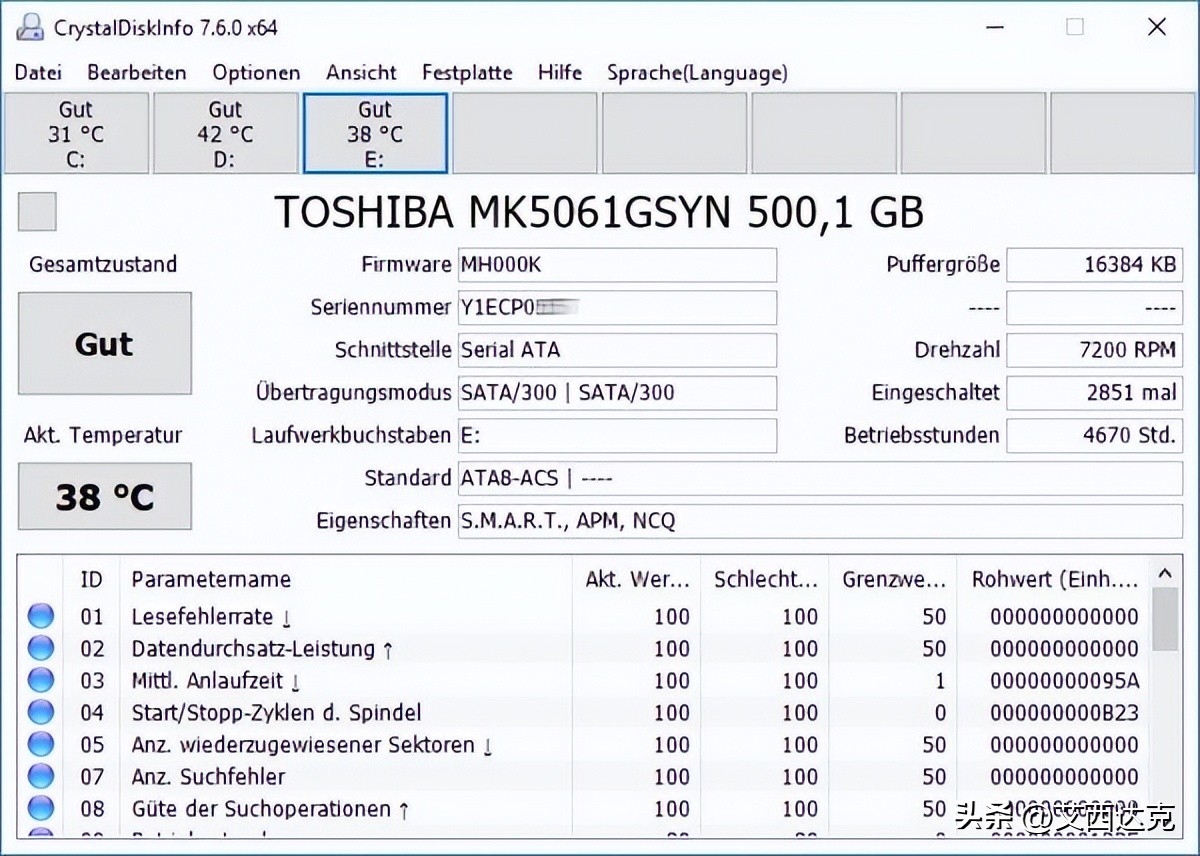Select the E: drive at 38 °C
This screenshot has height=856, width=1200.
tap(375, 134)
